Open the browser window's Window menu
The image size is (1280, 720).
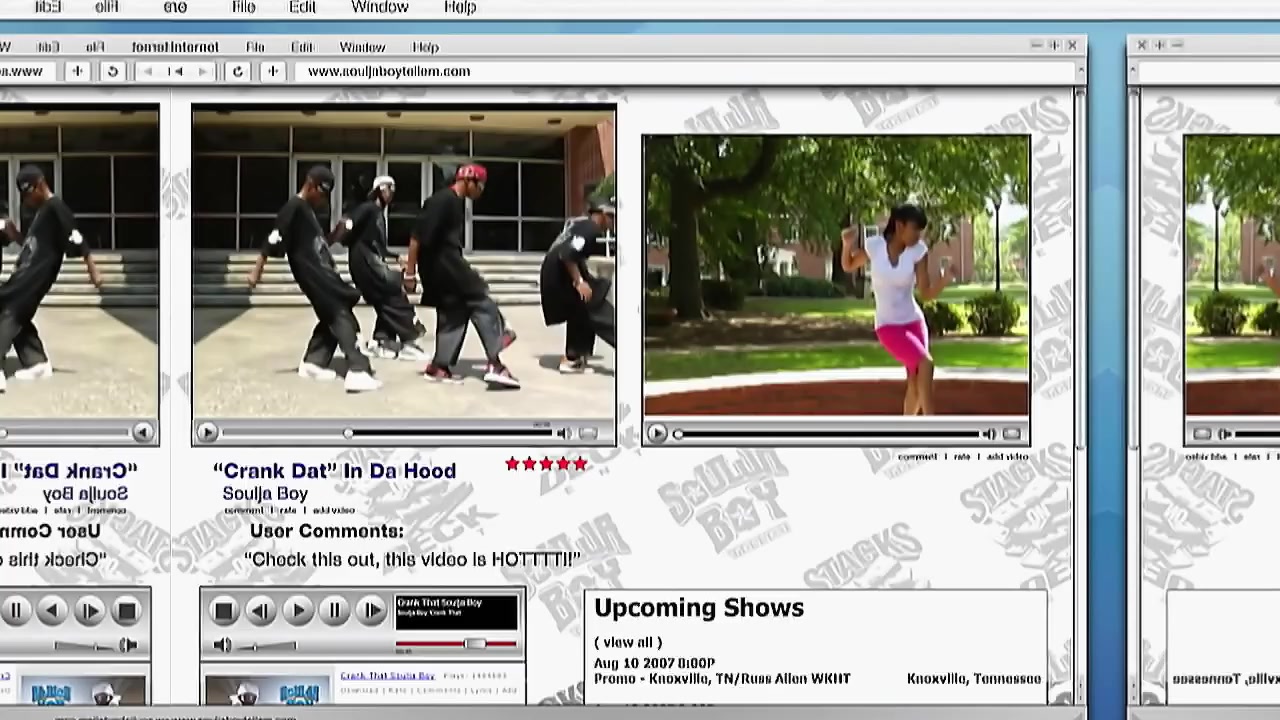tap(362, 47)
